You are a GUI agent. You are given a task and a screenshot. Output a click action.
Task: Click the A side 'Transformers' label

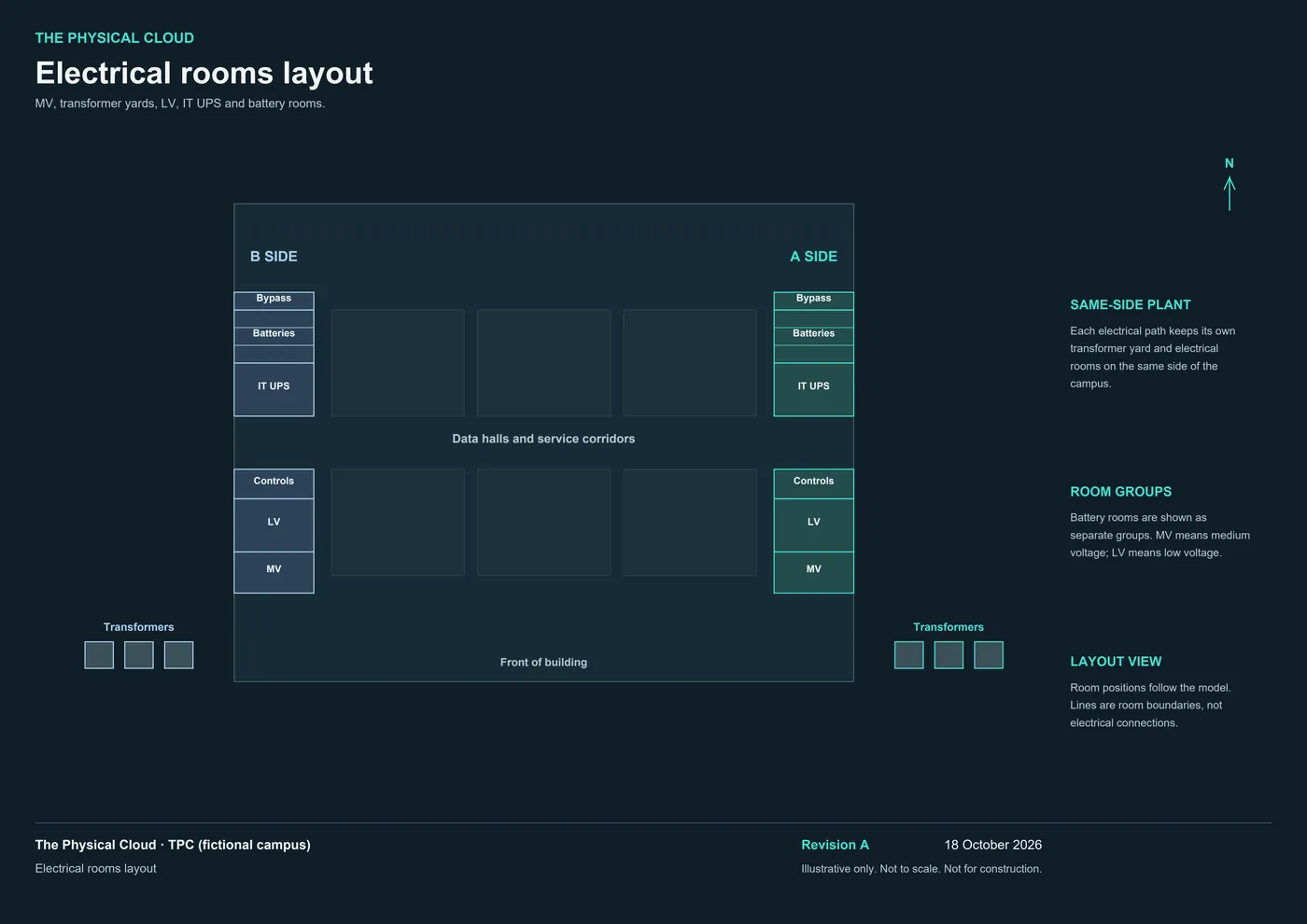click(x=949, y=627)
